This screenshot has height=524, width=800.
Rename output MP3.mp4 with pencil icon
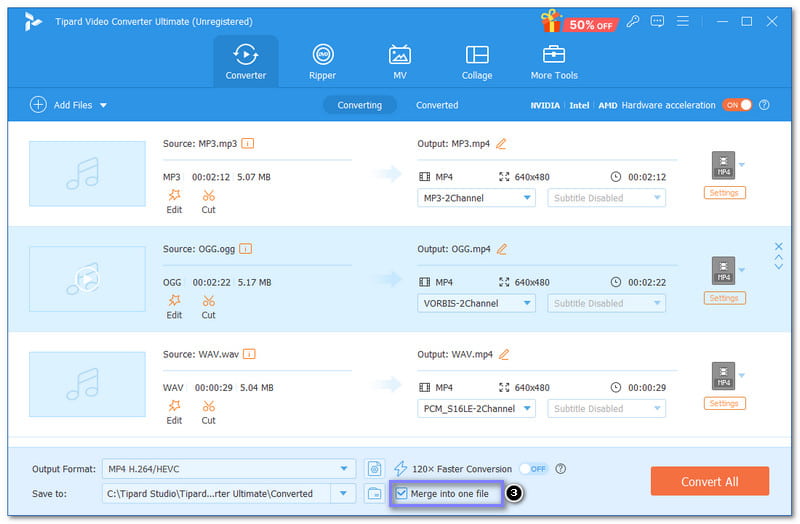[501, 144]
